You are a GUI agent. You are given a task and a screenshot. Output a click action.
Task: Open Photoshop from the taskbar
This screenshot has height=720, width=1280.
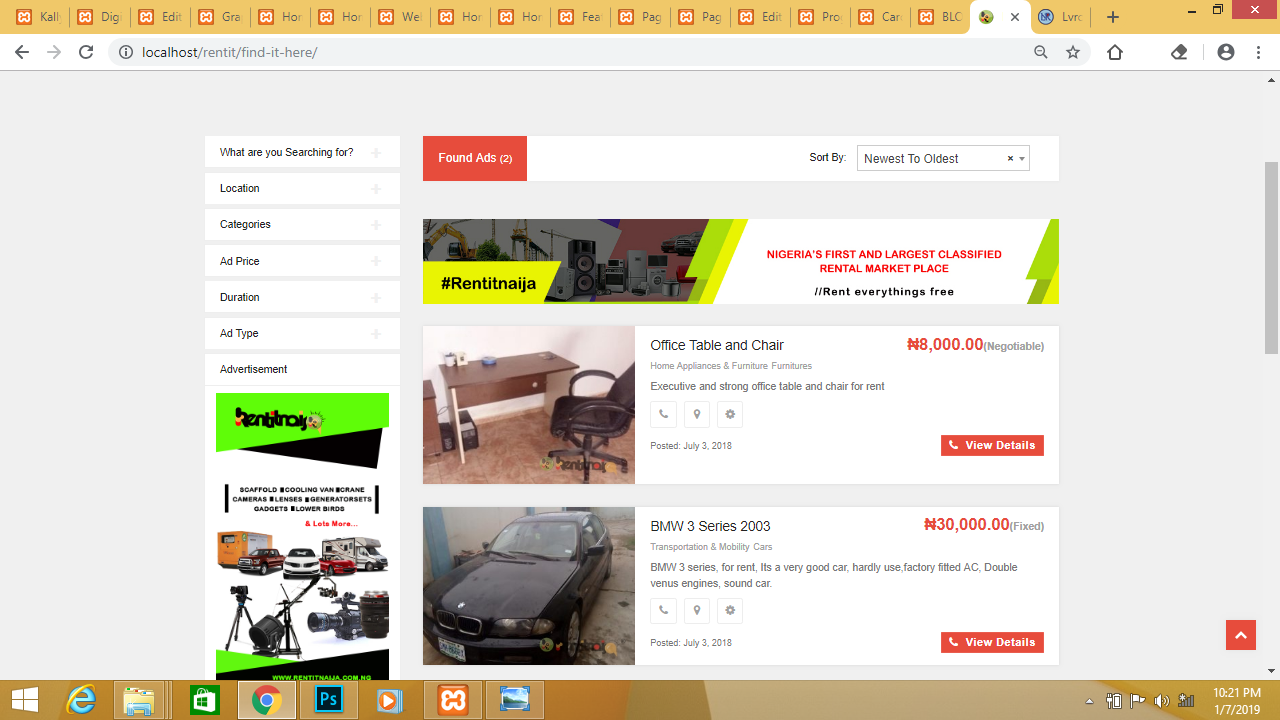point(329,700)
